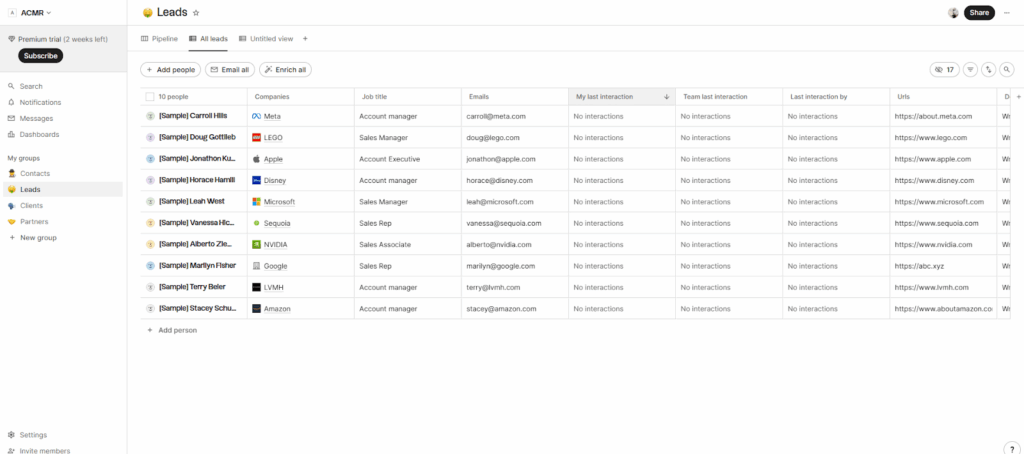Toggle sort arrow on My last interaction

pyautogui.click(x=667, y=97)
